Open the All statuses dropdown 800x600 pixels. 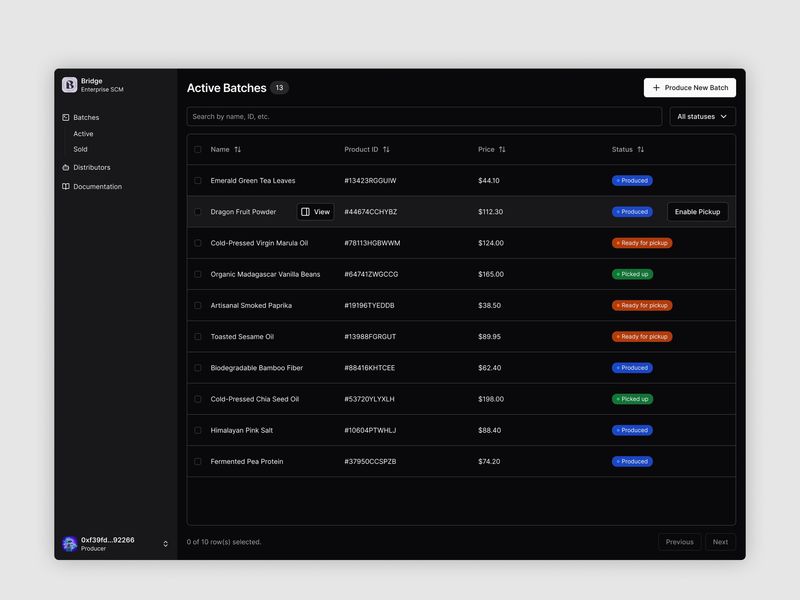[x=701, y=116]
